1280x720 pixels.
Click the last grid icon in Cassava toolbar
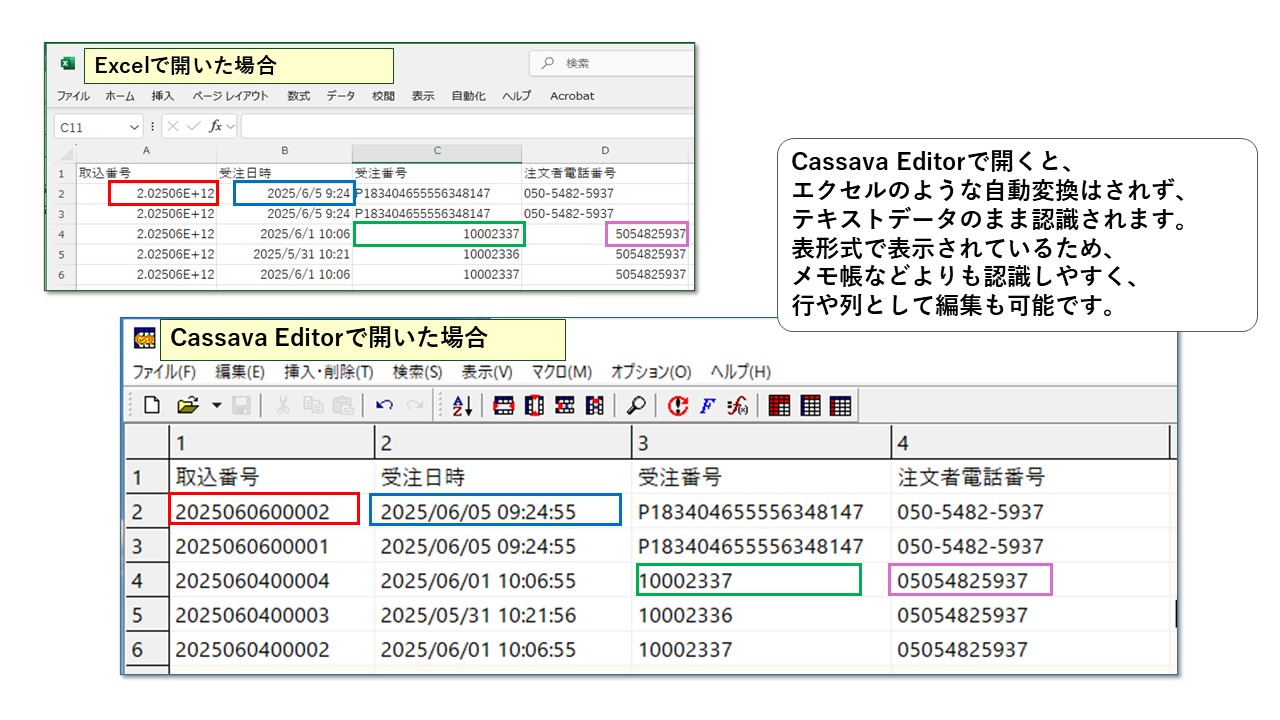841,406
